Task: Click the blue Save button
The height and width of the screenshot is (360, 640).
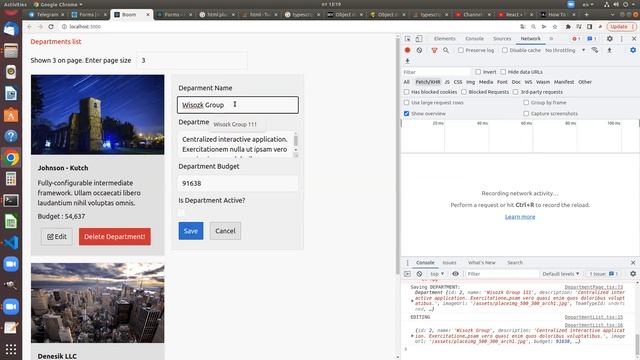Action: (x=191, y=231)
